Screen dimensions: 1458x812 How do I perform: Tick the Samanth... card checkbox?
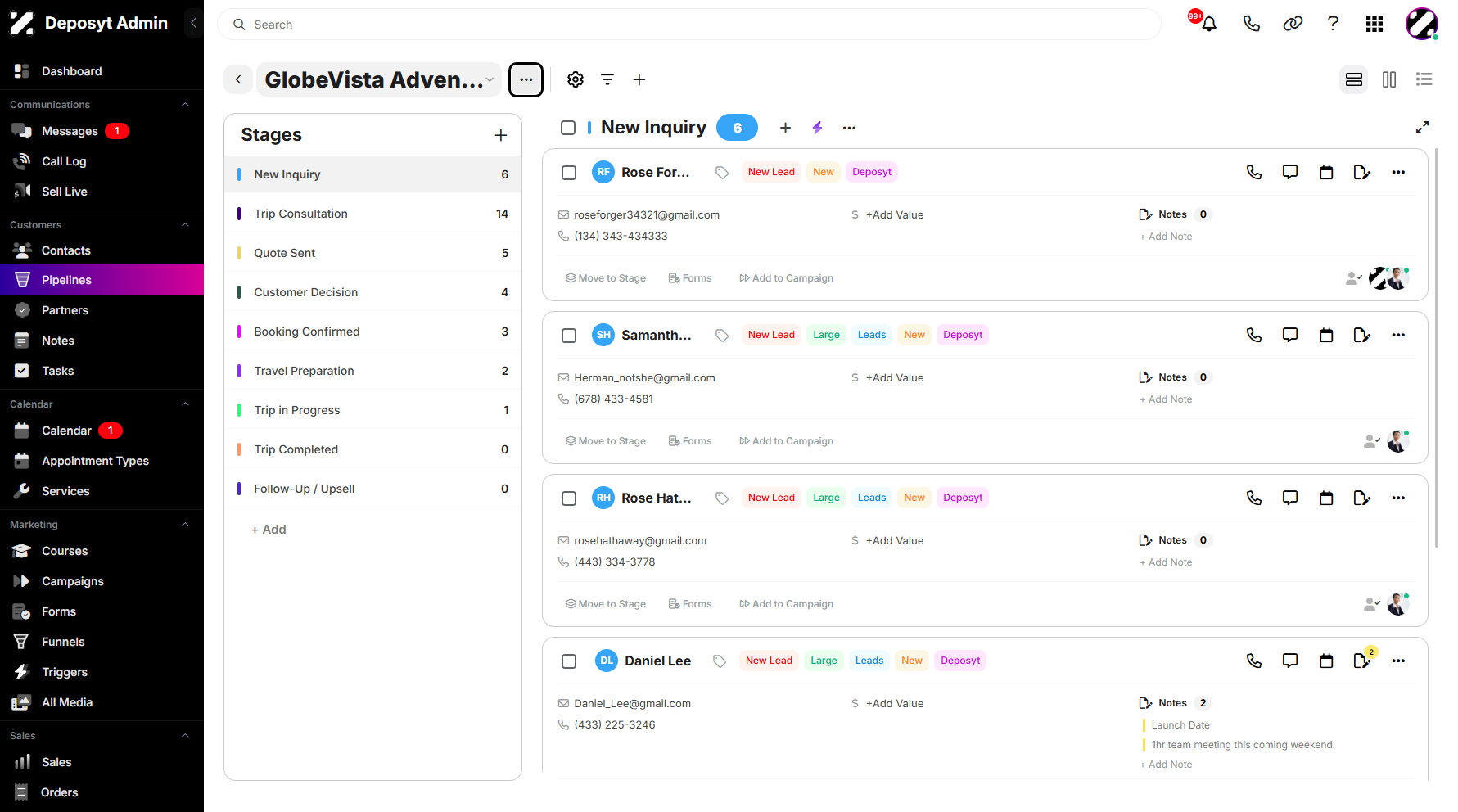(569, 336)
